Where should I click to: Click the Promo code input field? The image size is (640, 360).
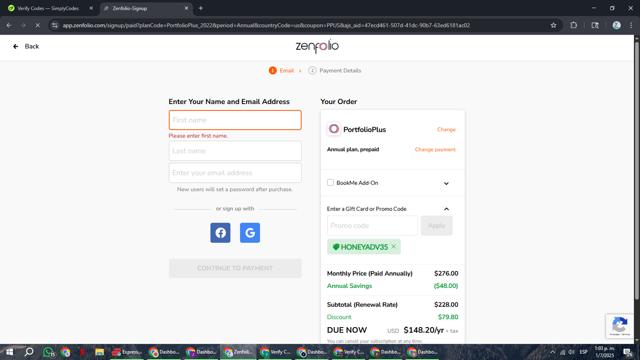372,226
